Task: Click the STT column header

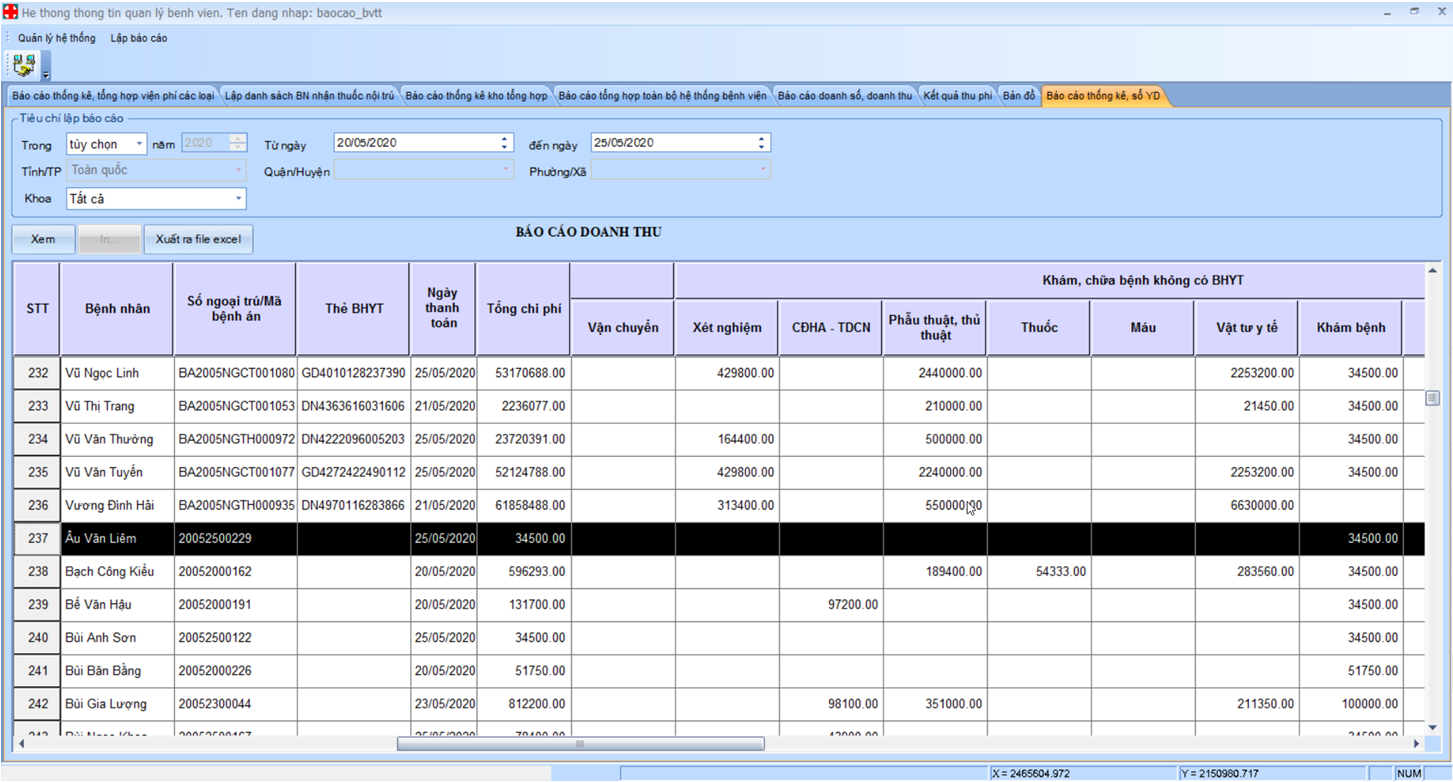Action: coord(37,309)
